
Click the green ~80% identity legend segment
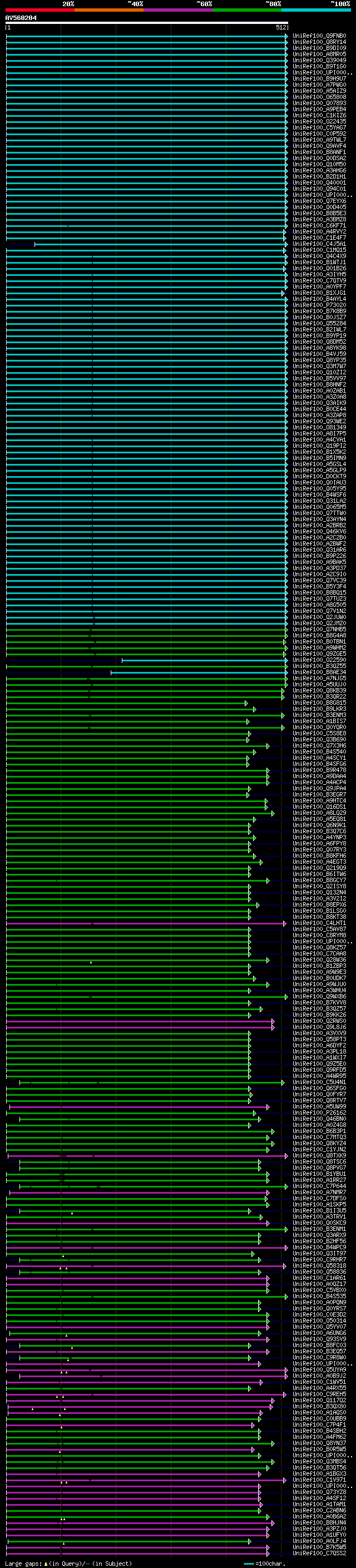(247, 10)
